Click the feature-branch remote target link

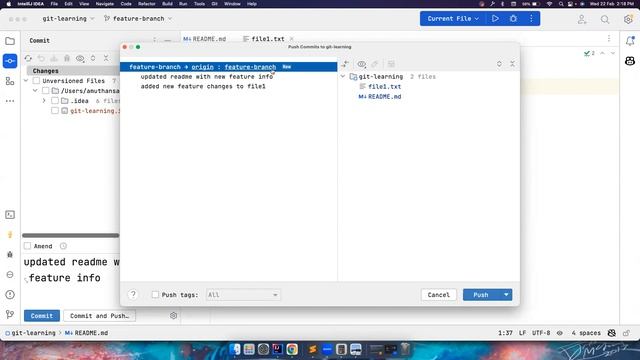pos(250,67)
